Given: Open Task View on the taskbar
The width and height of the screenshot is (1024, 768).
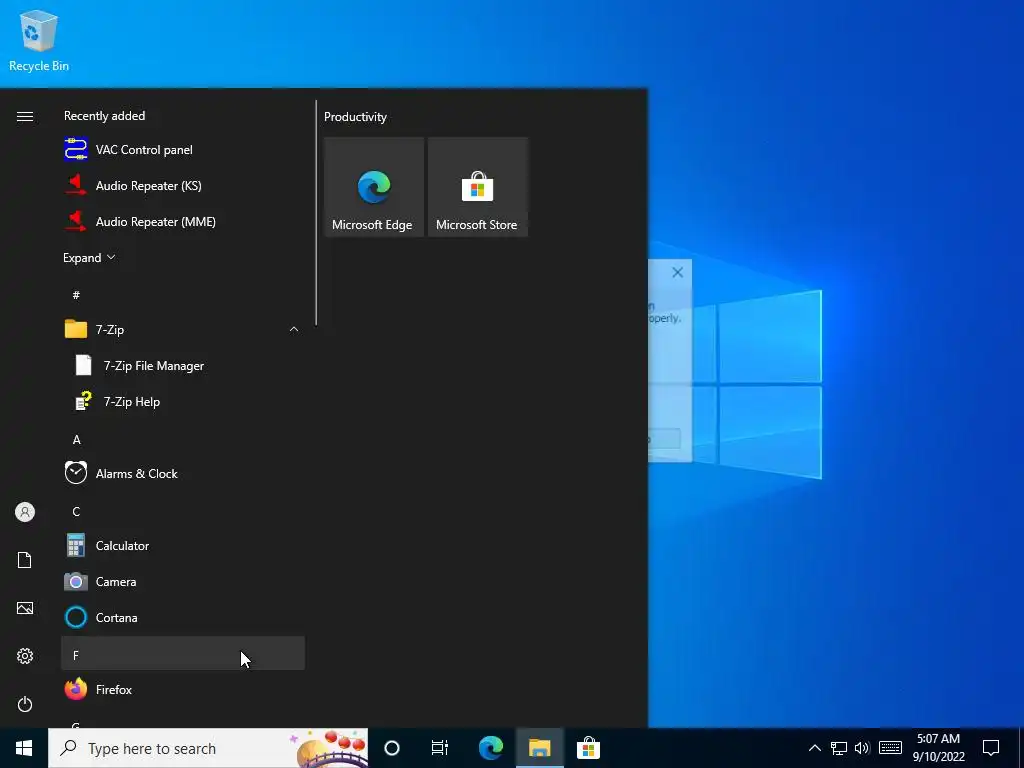Looking at the screenshot, I should coord(440,748).
